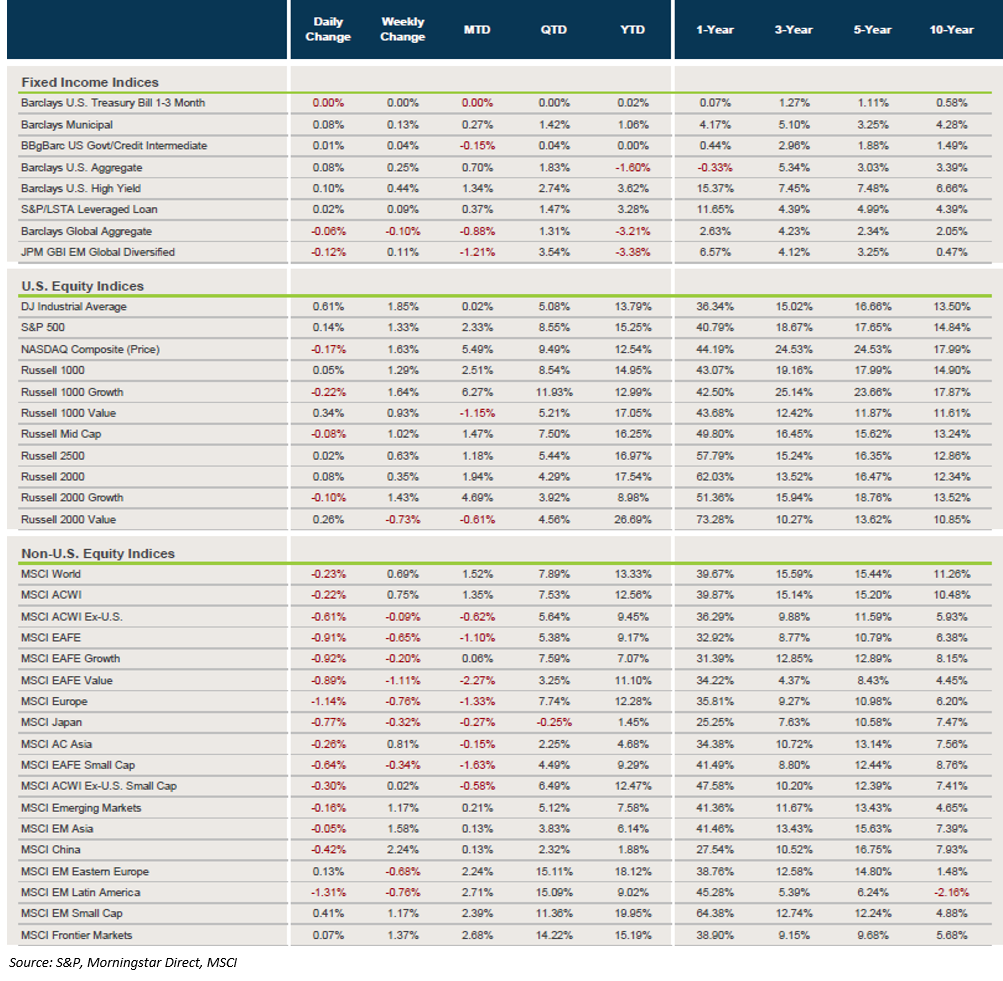Click MSCI ACWI Ex-U.S. Small Cap label
This screenshot has height=981, width=1003.
[x=99, y=786]
